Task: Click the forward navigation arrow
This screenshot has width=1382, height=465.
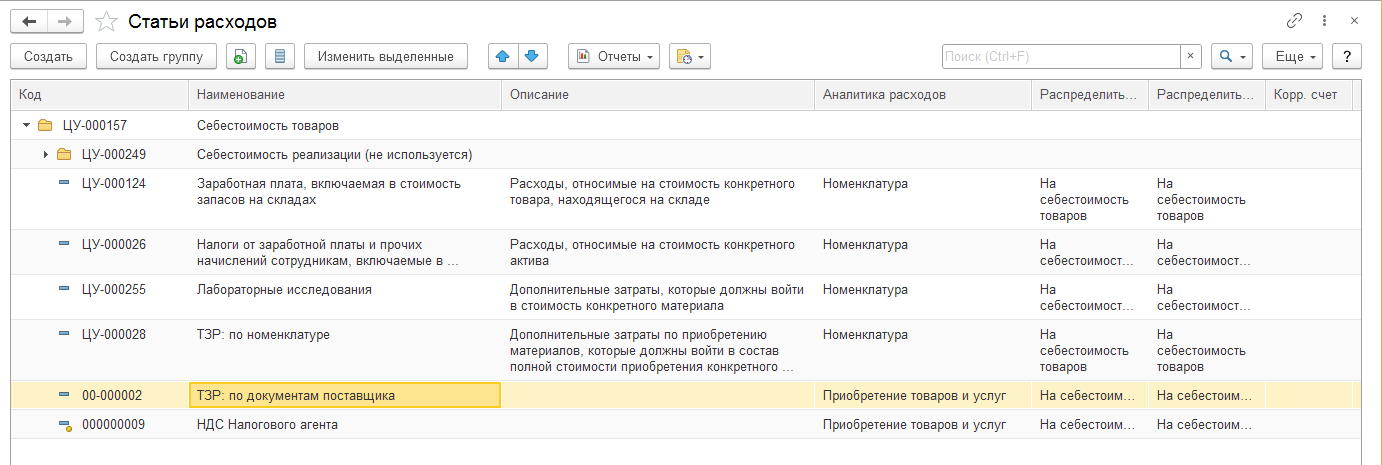Action: [65, 21]
